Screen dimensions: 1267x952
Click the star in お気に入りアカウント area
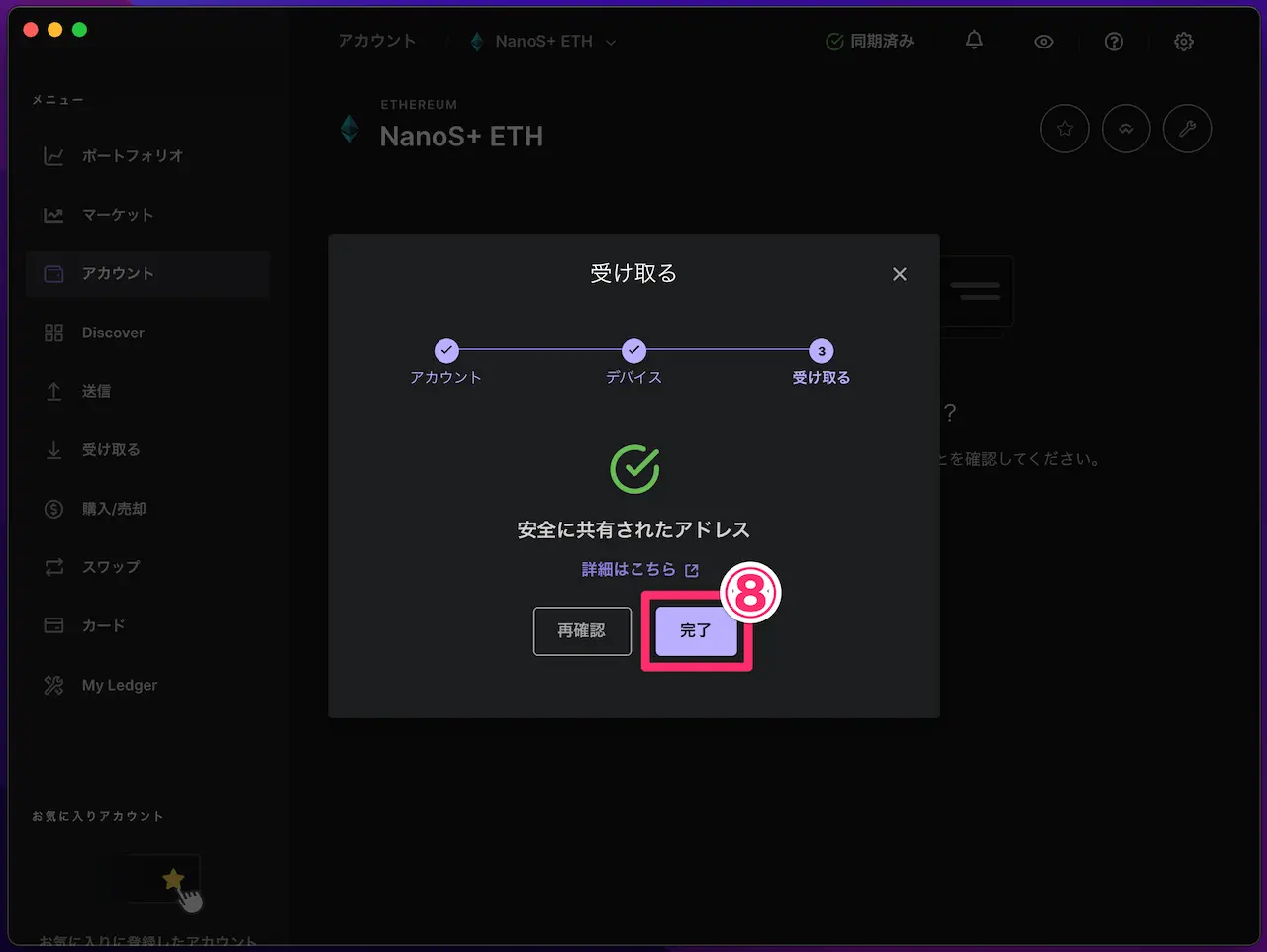pos(173,878)
